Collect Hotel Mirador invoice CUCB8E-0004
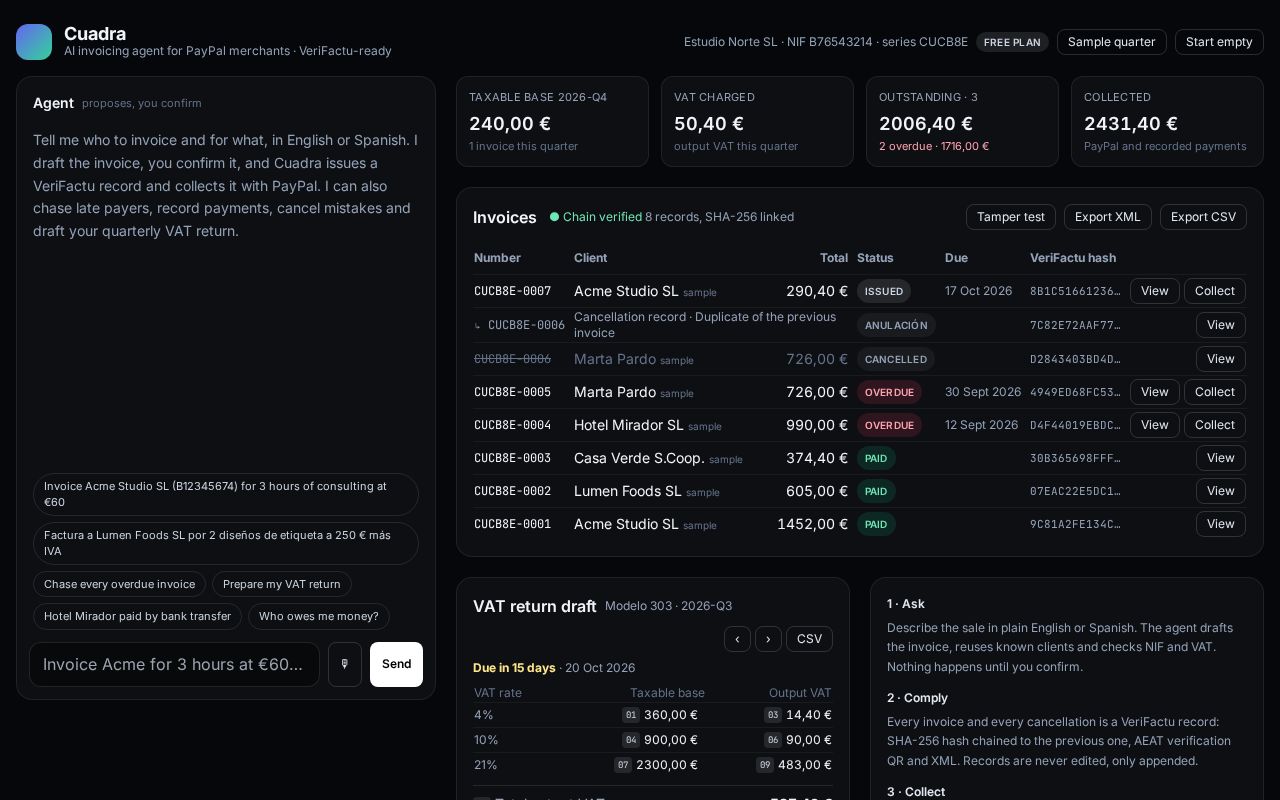Screen dimensions: 1280x800 tap(1214, 425)
